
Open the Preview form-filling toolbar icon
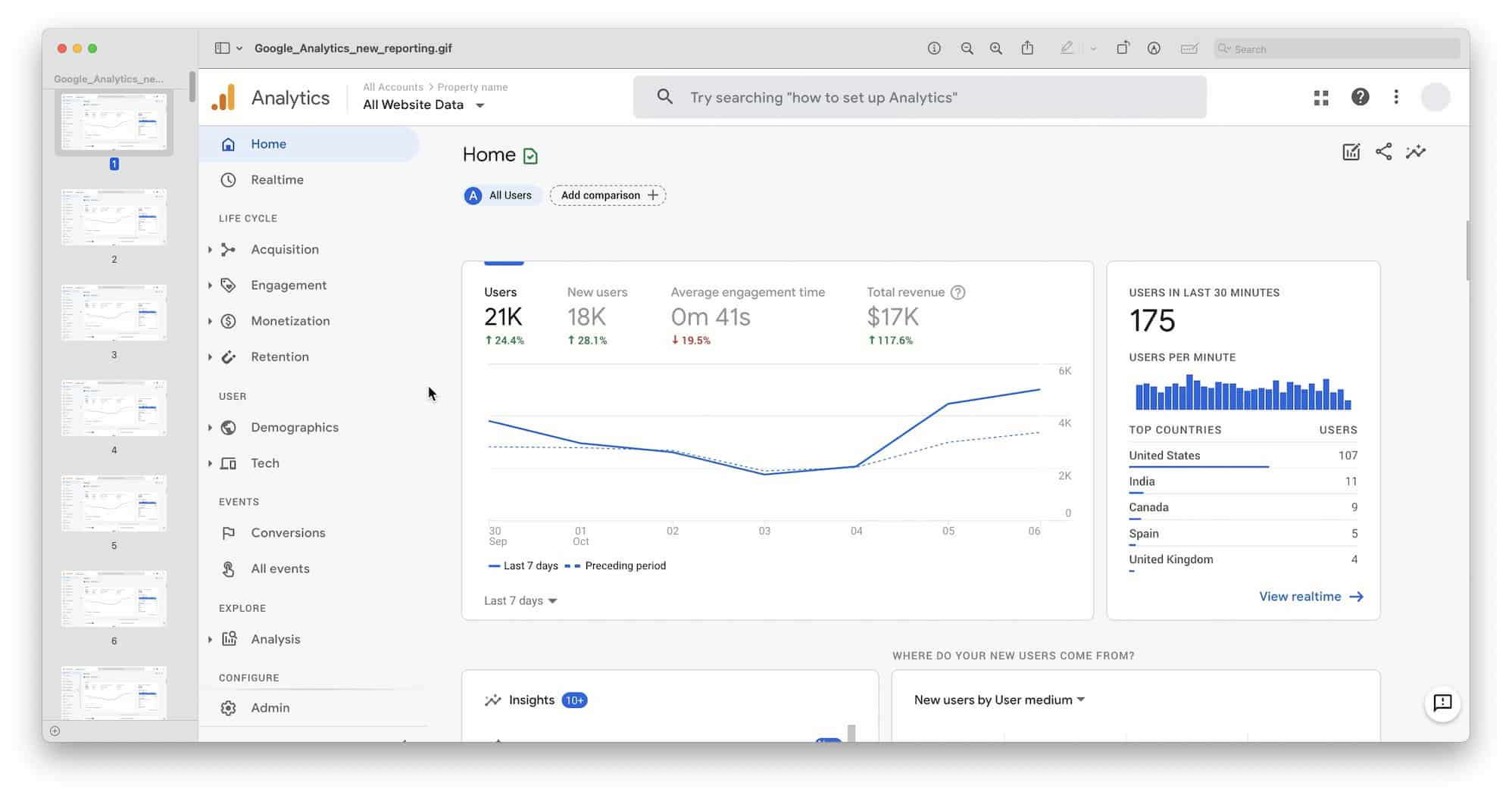click(x=1189, y=48)
